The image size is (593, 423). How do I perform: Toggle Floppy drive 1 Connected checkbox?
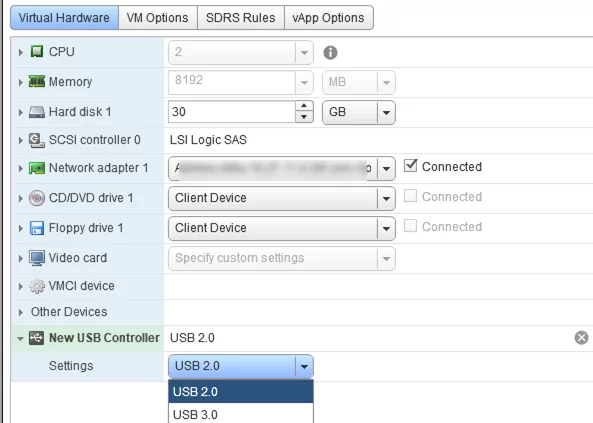coord(410,226)
